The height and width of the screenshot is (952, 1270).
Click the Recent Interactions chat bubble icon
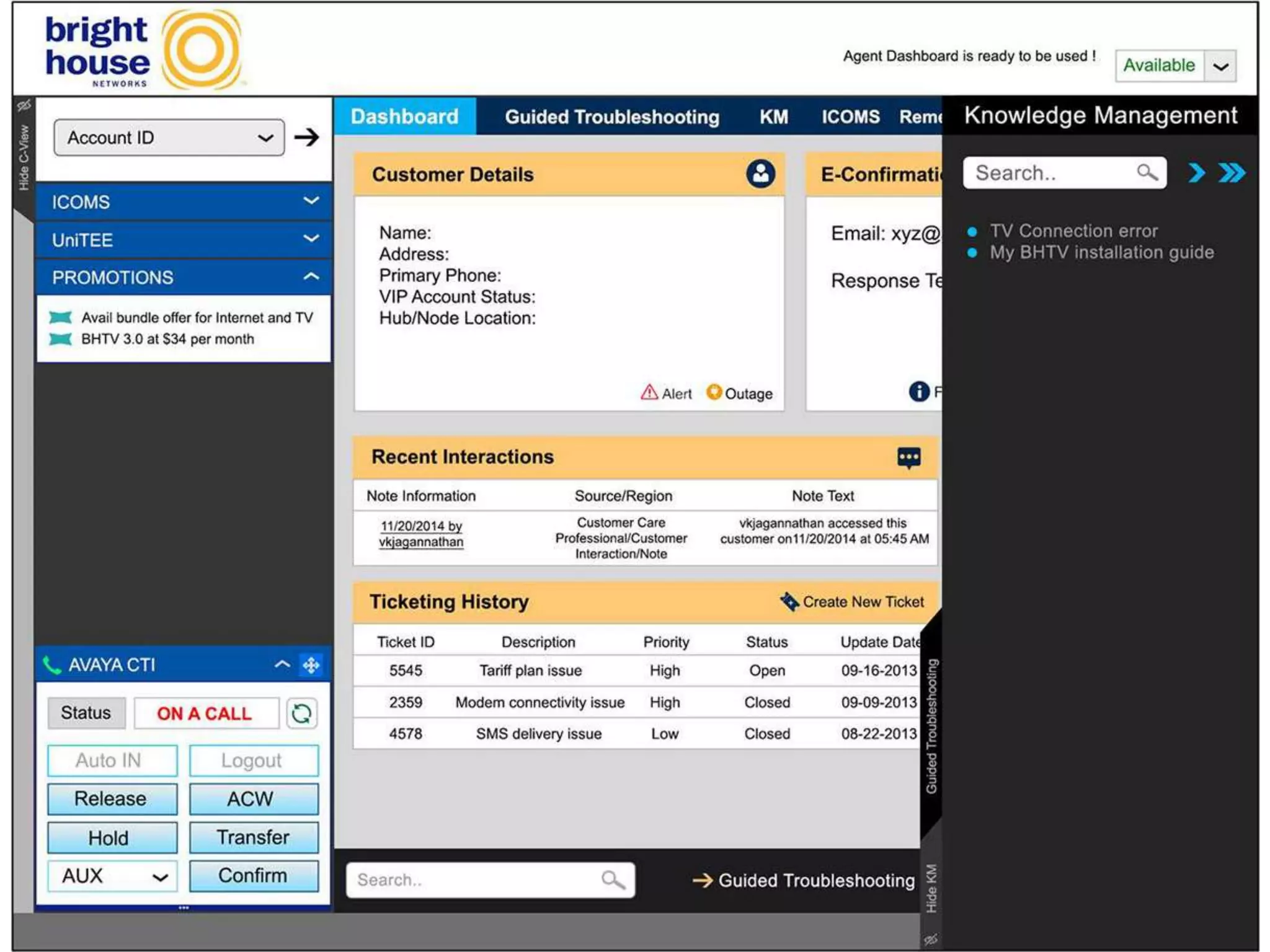[x=909, y=458]
